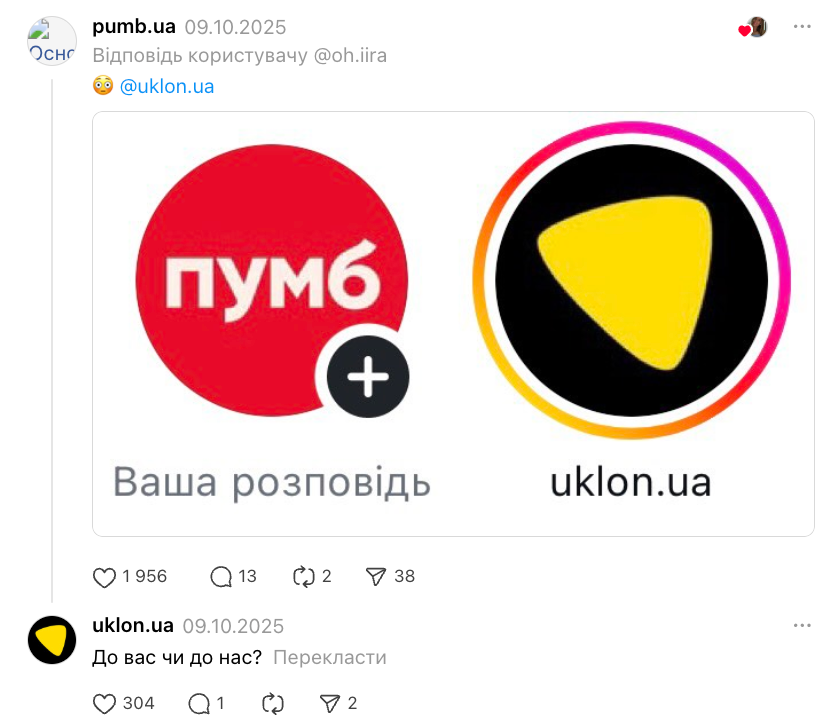Repost the uklon.ua reply
The width and height of the screenshot is (838, 728).
click(x=273, y=703)
